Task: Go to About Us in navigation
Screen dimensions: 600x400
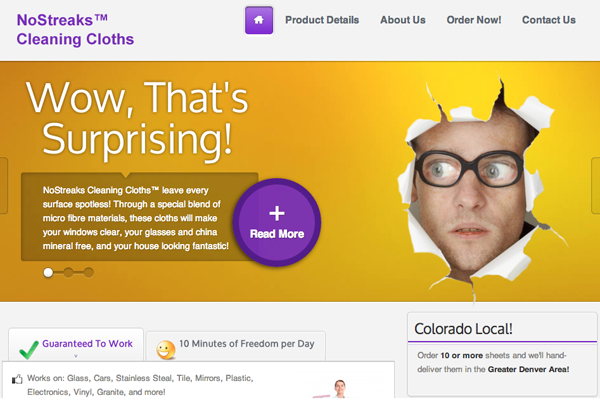Action: (x=402, y=20)
